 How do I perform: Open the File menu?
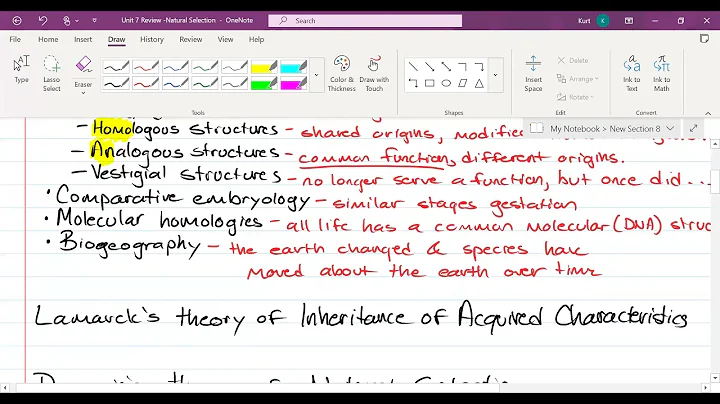tap(15, 39)
